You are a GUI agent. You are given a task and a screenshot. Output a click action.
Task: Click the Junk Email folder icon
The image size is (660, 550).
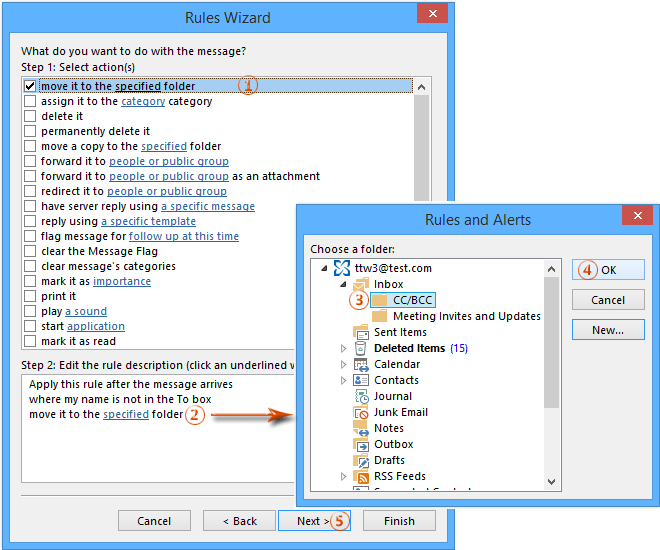click(x=361, y=412)
